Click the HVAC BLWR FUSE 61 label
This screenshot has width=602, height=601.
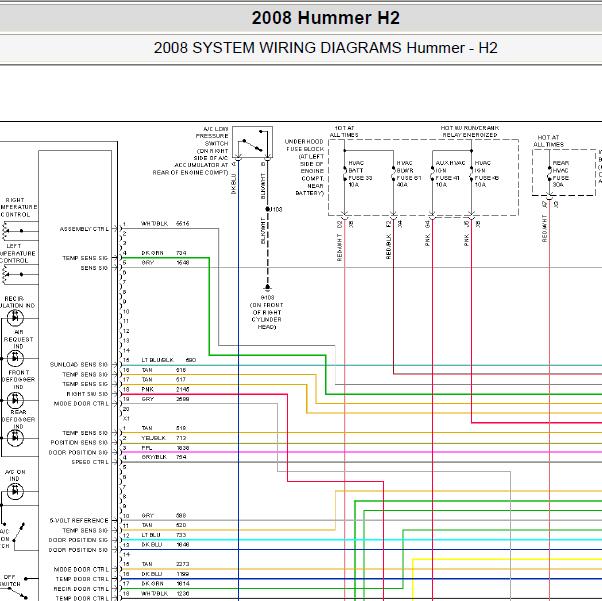point(408,174)
